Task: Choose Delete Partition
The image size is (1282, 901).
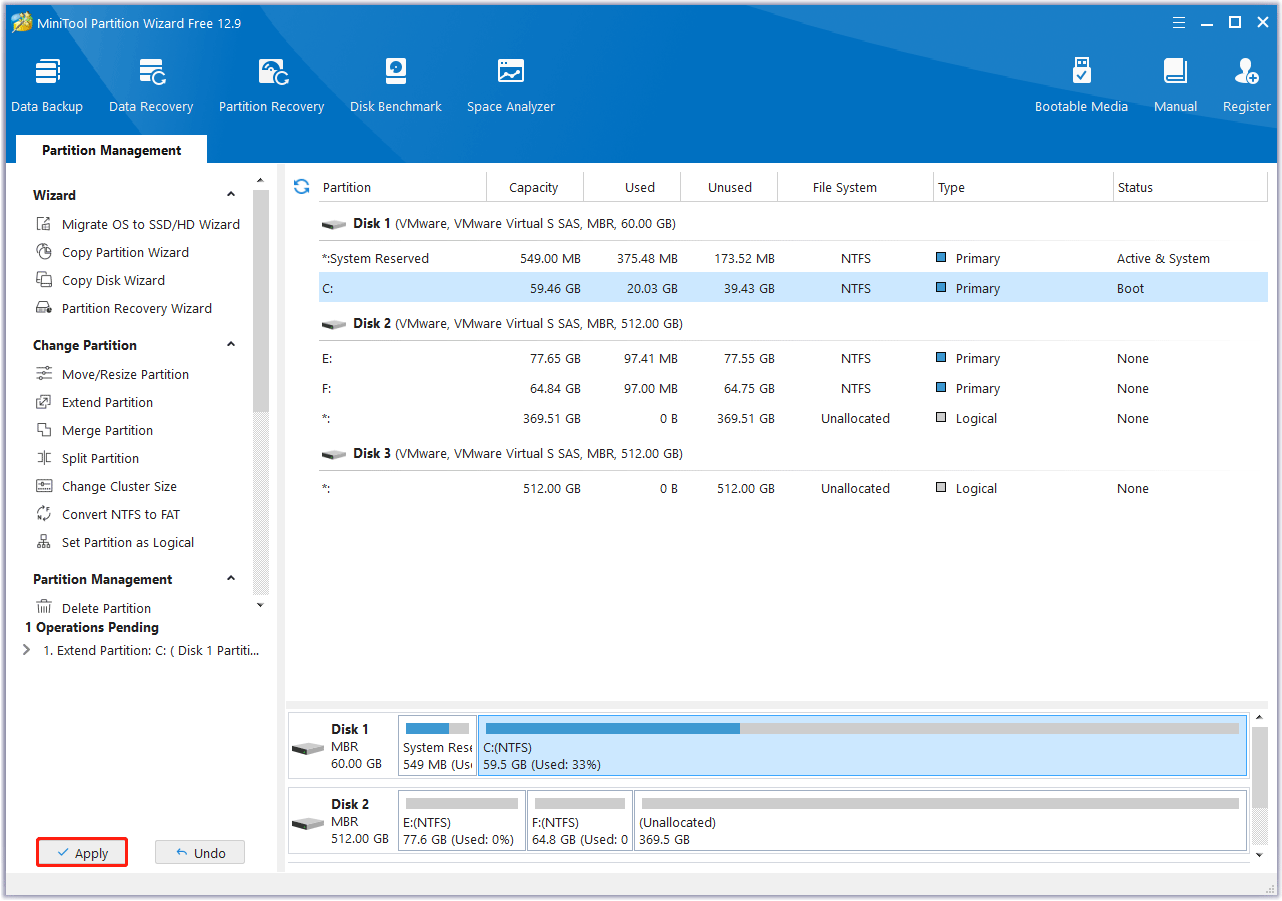Action: click(93, 608)
